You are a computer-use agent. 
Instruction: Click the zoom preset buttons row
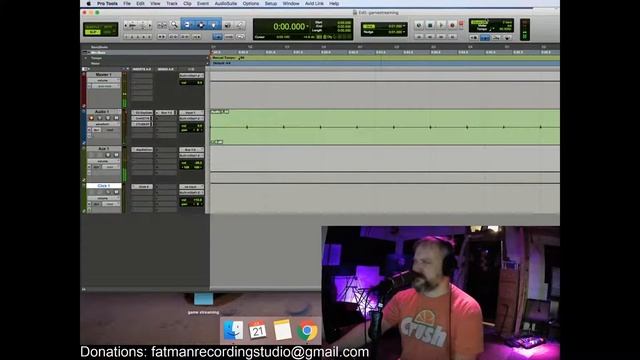138,37
